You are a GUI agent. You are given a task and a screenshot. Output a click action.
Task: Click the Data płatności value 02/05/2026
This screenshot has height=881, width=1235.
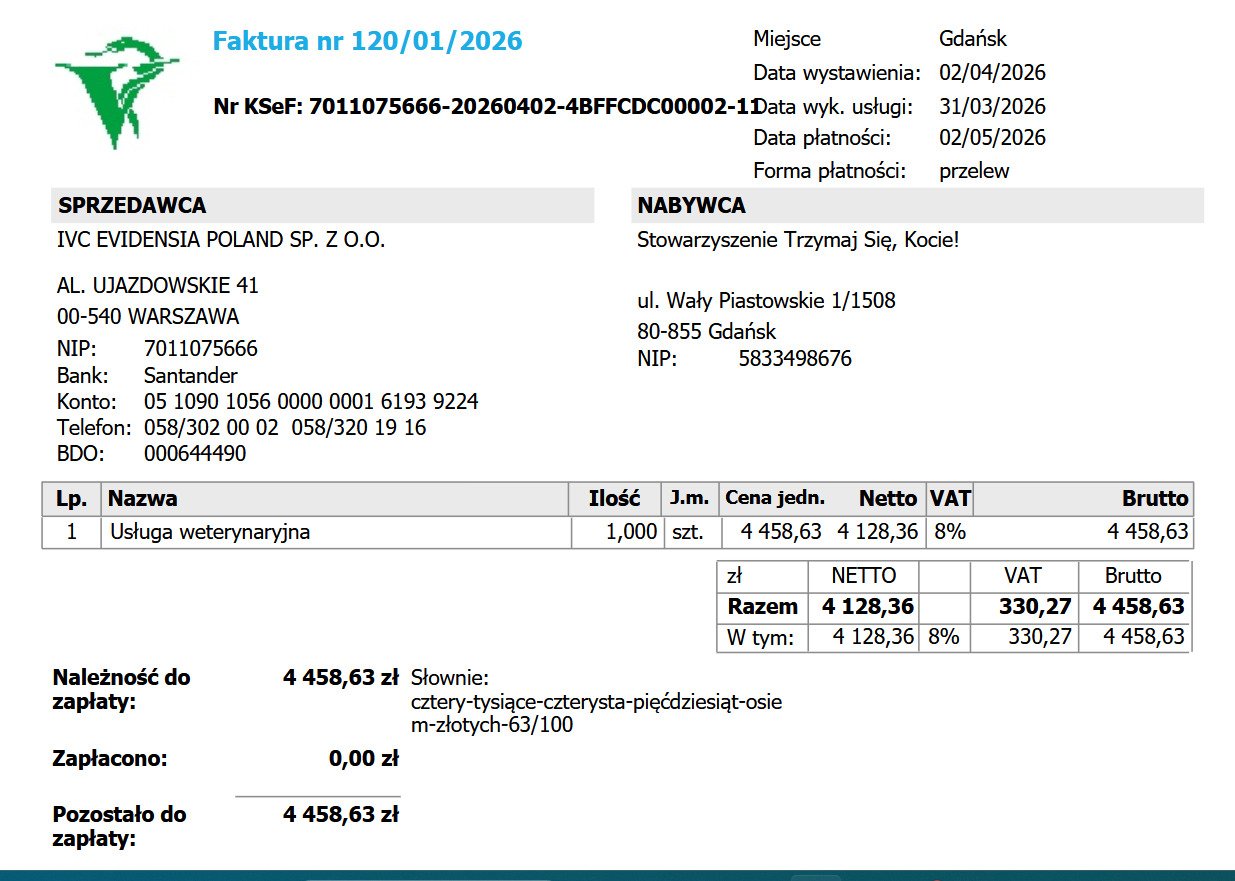992,138
